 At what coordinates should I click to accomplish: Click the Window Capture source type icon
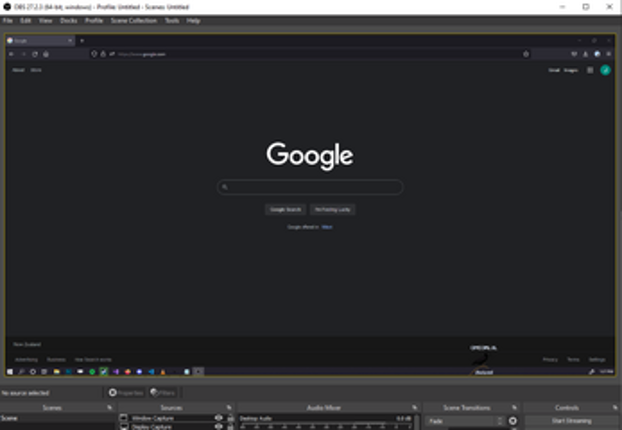coord(124,418)
